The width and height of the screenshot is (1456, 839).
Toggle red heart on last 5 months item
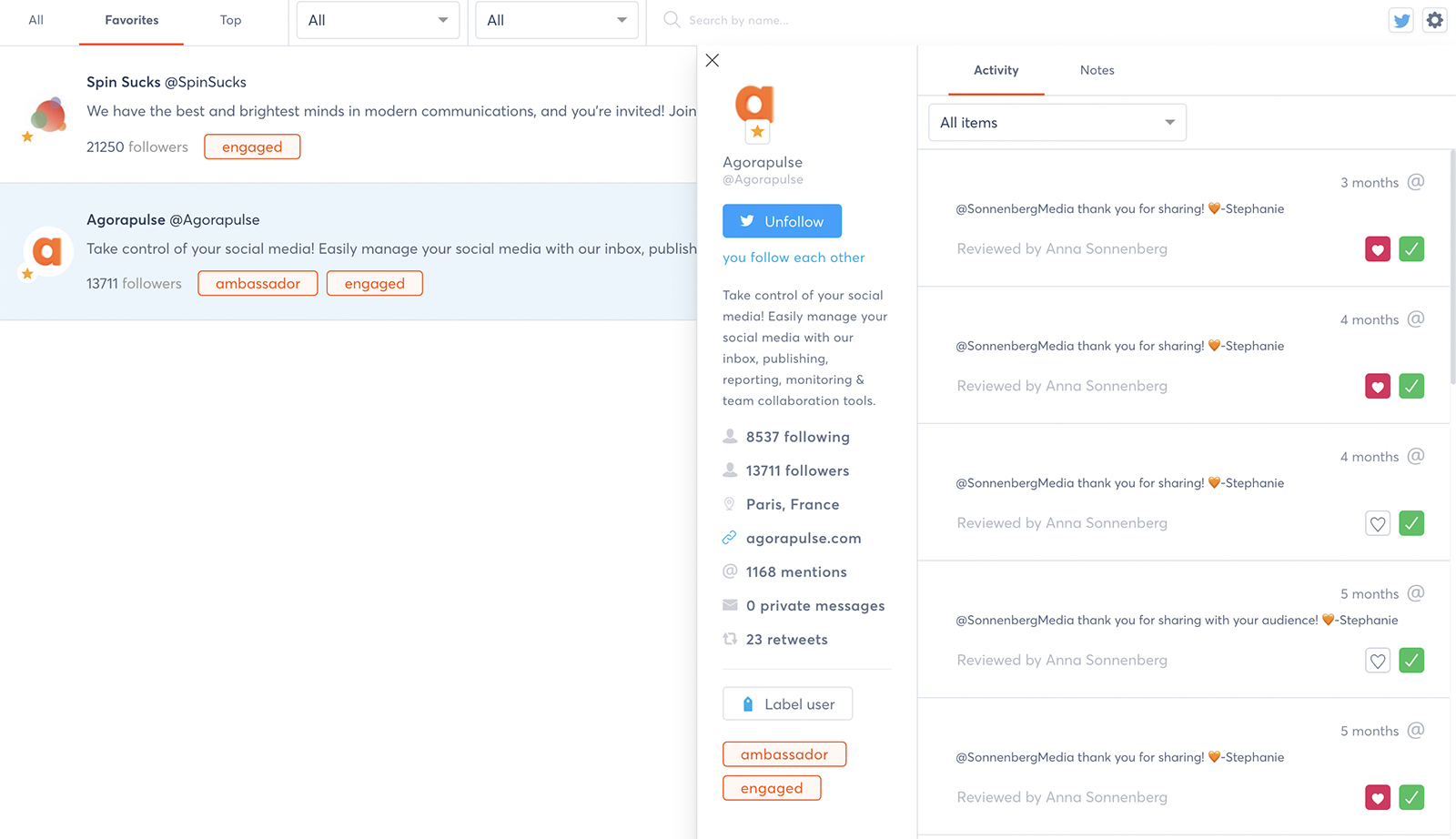point(1378,798)
